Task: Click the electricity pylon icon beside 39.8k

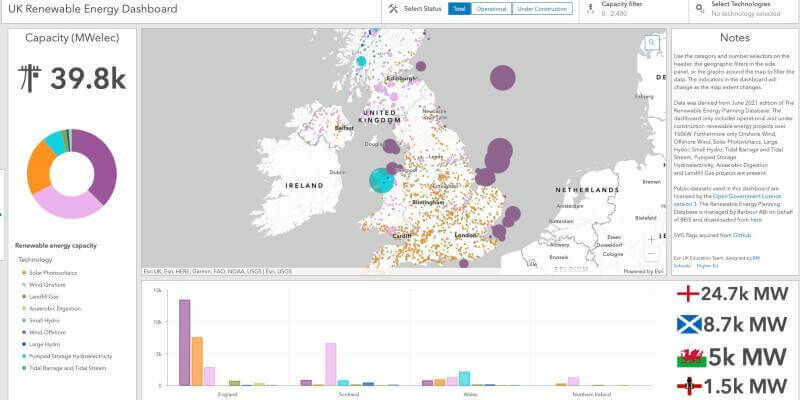Action: coord(30,78)
